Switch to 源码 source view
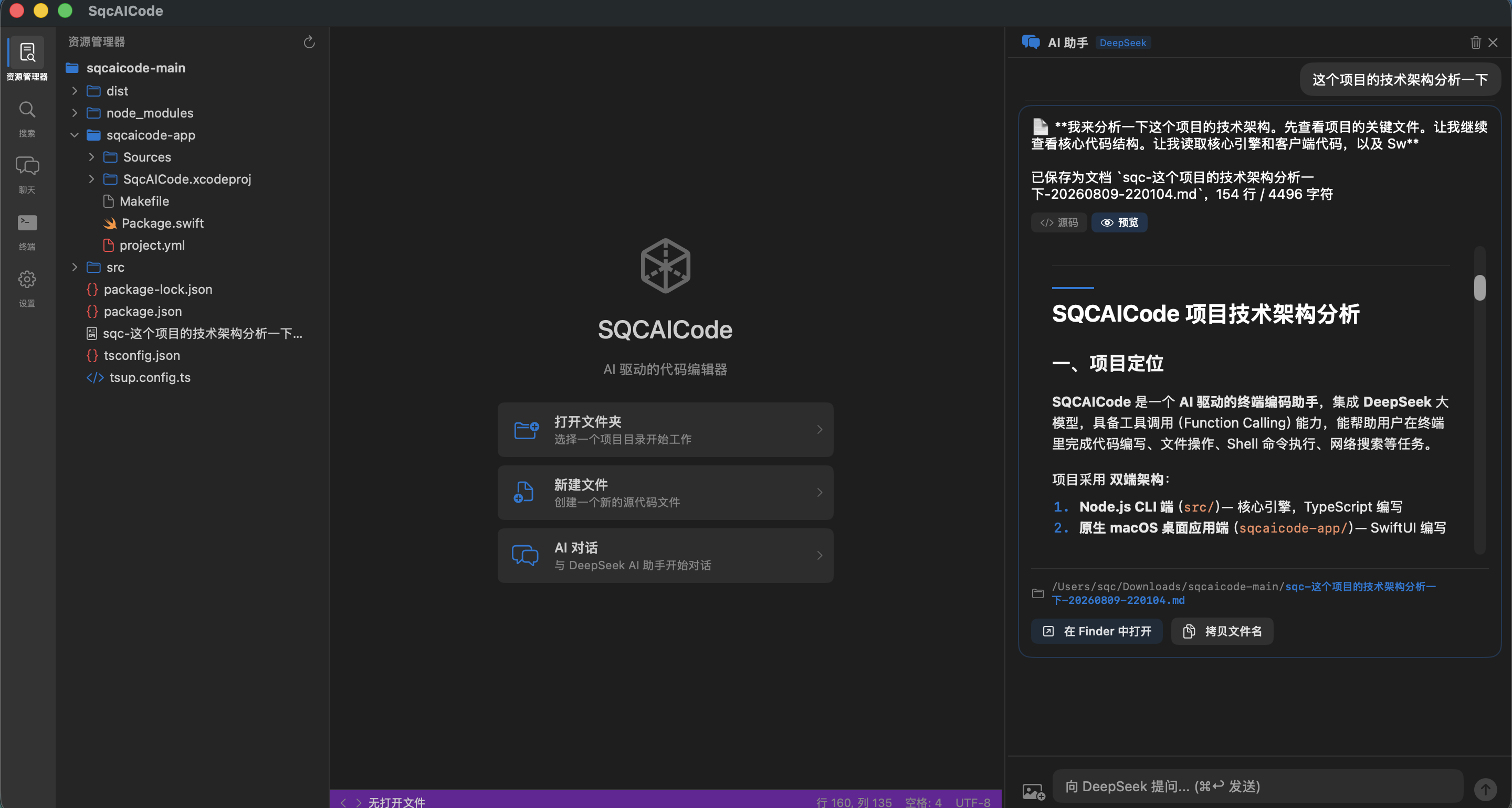Viewport: 1512px width, 808px height. coord(1059,222)
